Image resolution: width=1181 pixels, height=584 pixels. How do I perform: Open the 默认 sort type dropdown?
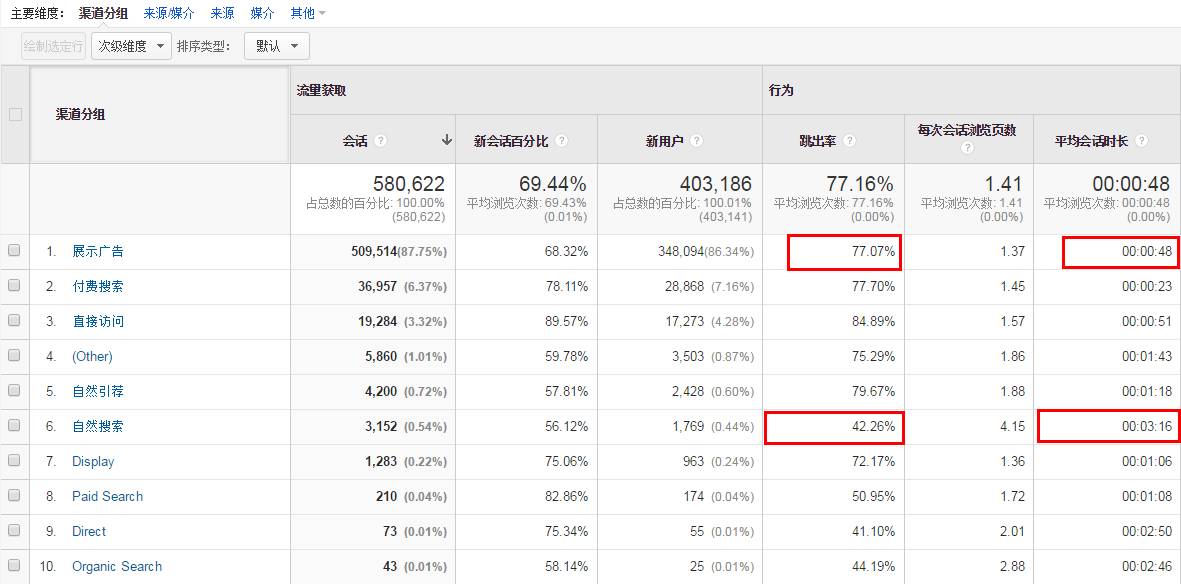point(277,47)
